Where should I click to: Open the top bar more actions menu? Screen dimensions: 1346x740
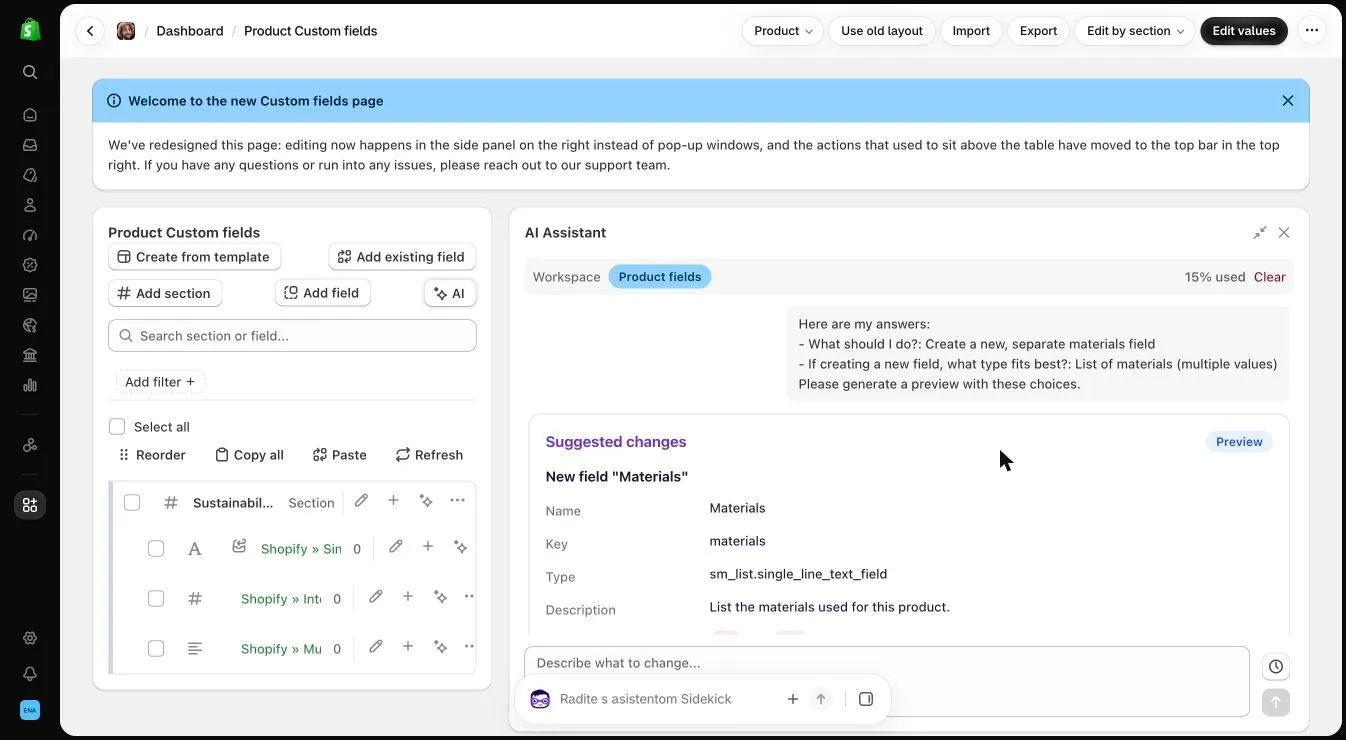click(x=1312, y=31)
